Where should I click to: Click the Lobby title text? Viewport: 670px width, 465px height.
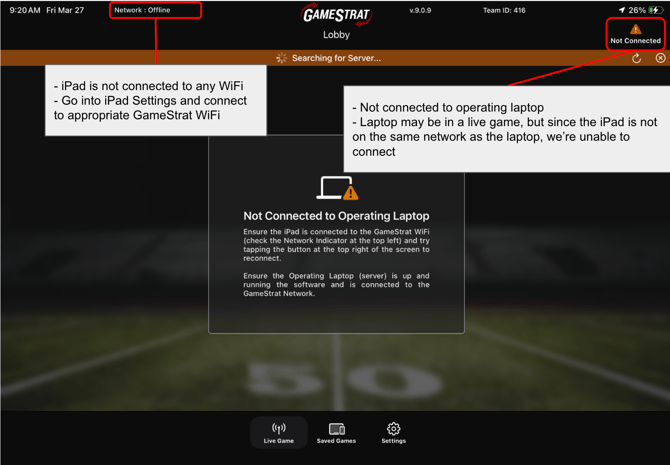(336, 35)
